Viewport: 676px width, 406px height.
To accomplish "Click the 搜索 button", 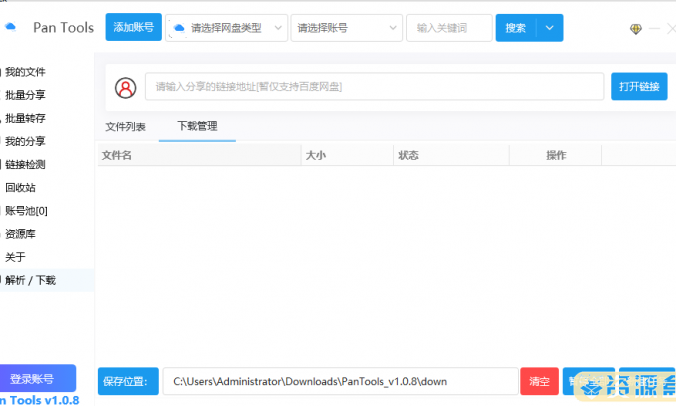I will click(x=516, y=28).
